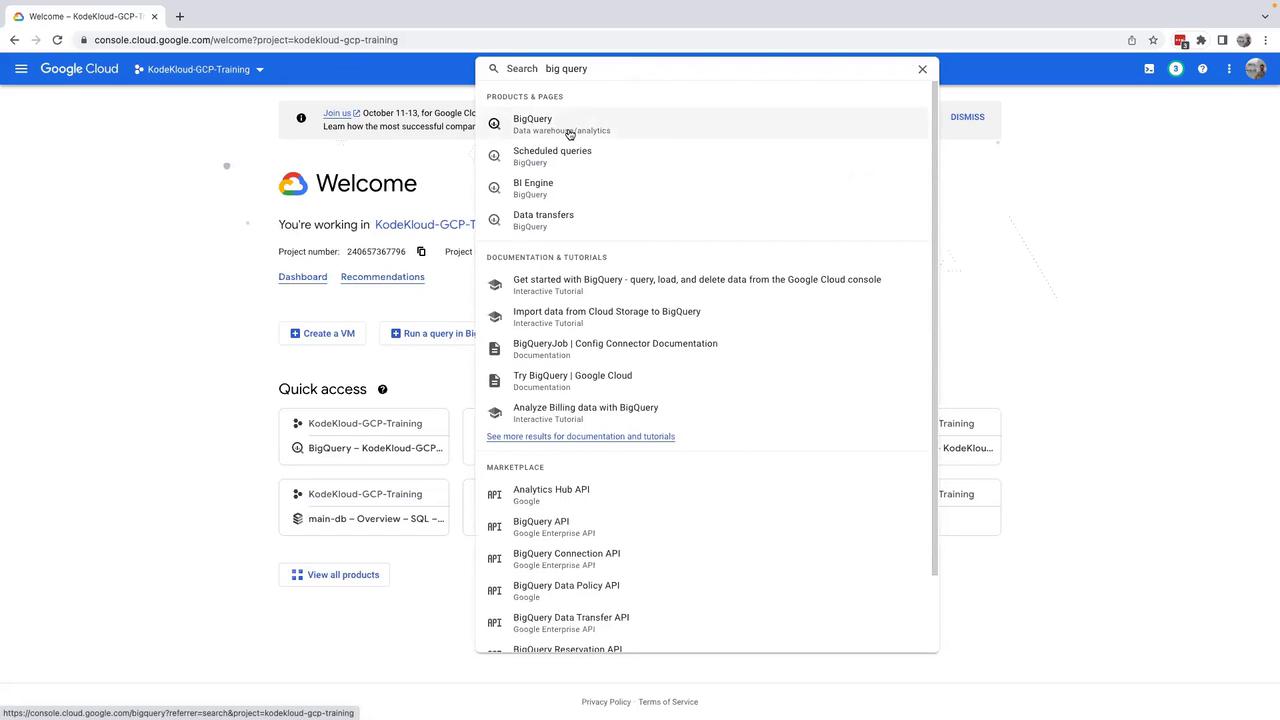Clear the search with the X icon
The height and width of the screenshot is (720, 1280).
coord(922,69)
